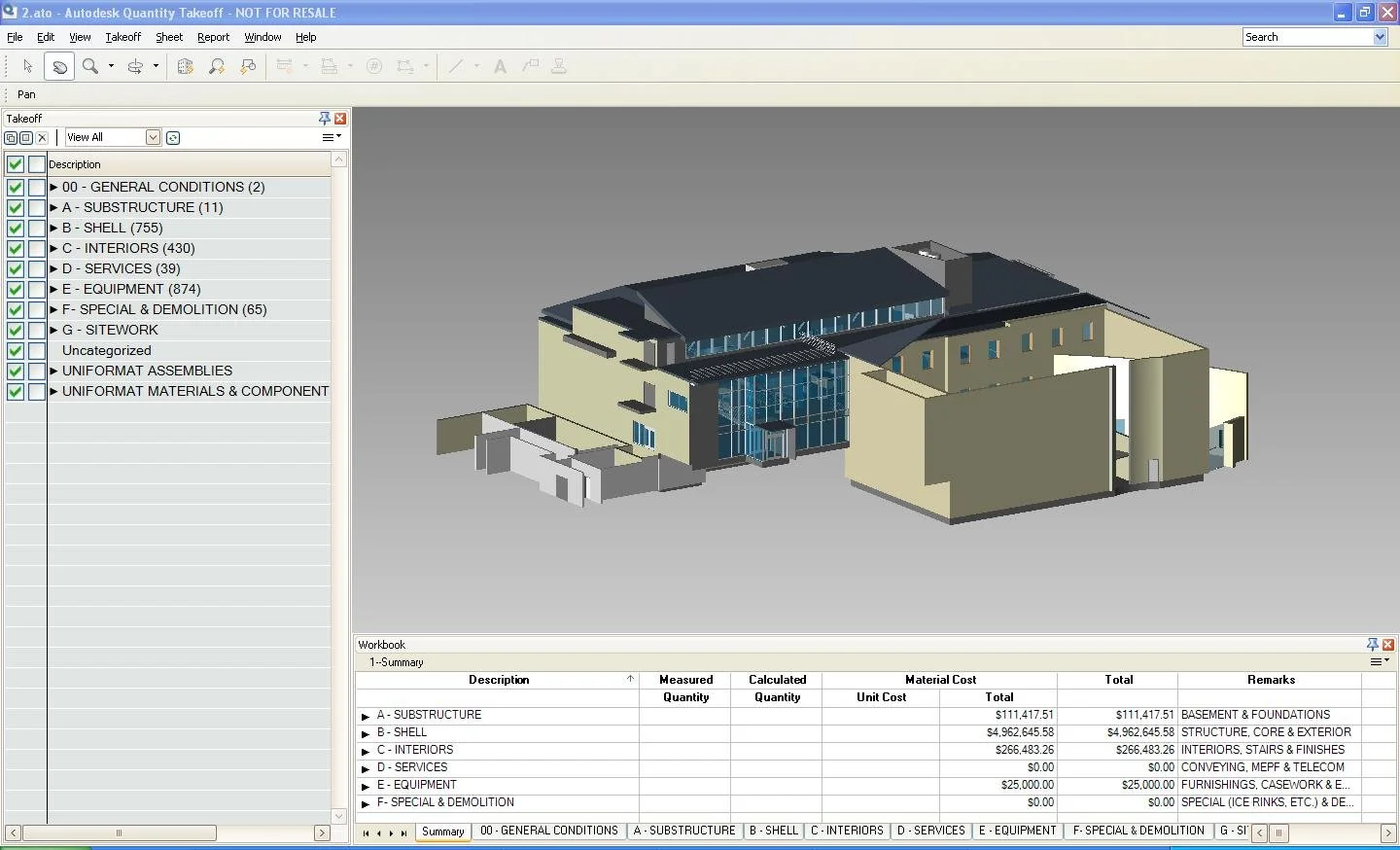Choose the Zoom magnifier tool
The image size is (1400, 850).
90,66
